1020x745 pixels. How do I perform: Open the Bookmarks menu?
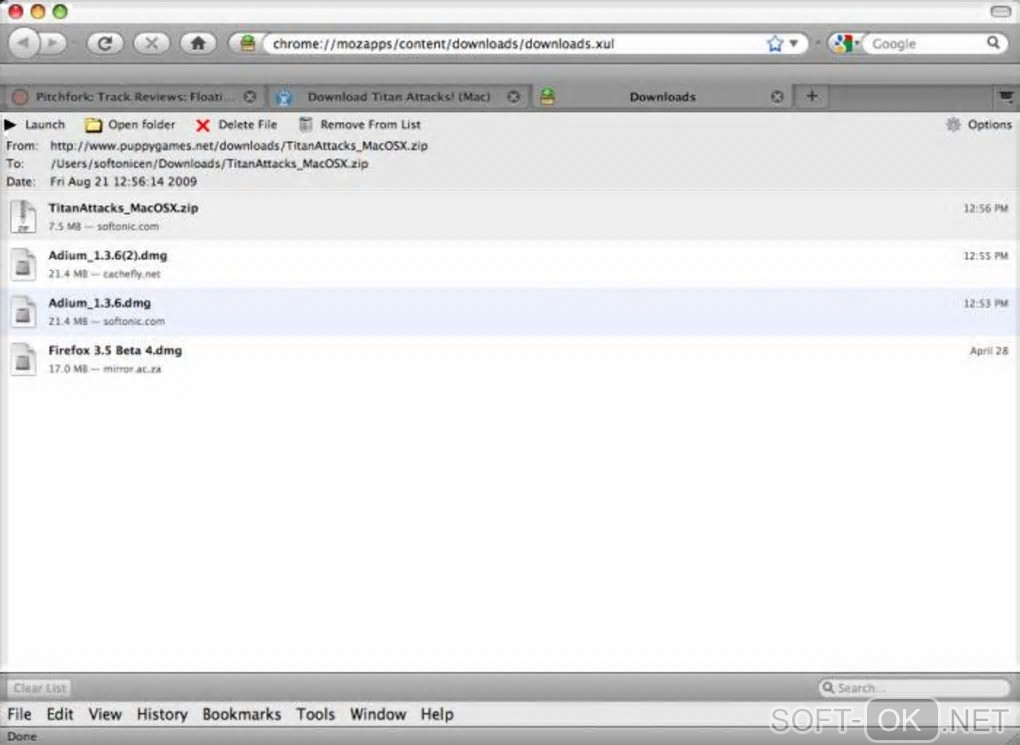click(x=241, y=714)
